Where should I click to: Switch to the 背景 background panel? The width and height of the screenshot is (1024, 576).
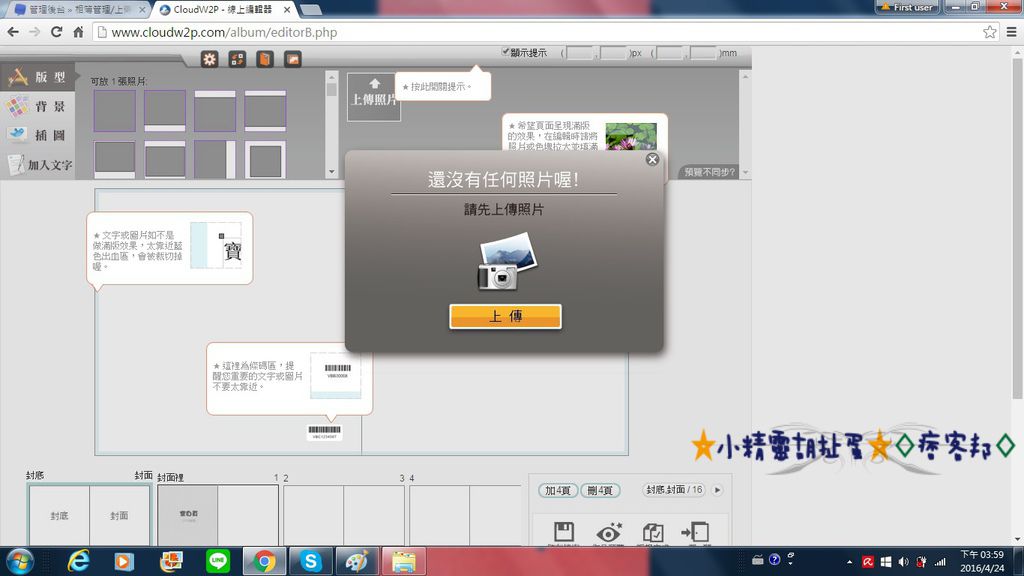click(x=37, y=106)
